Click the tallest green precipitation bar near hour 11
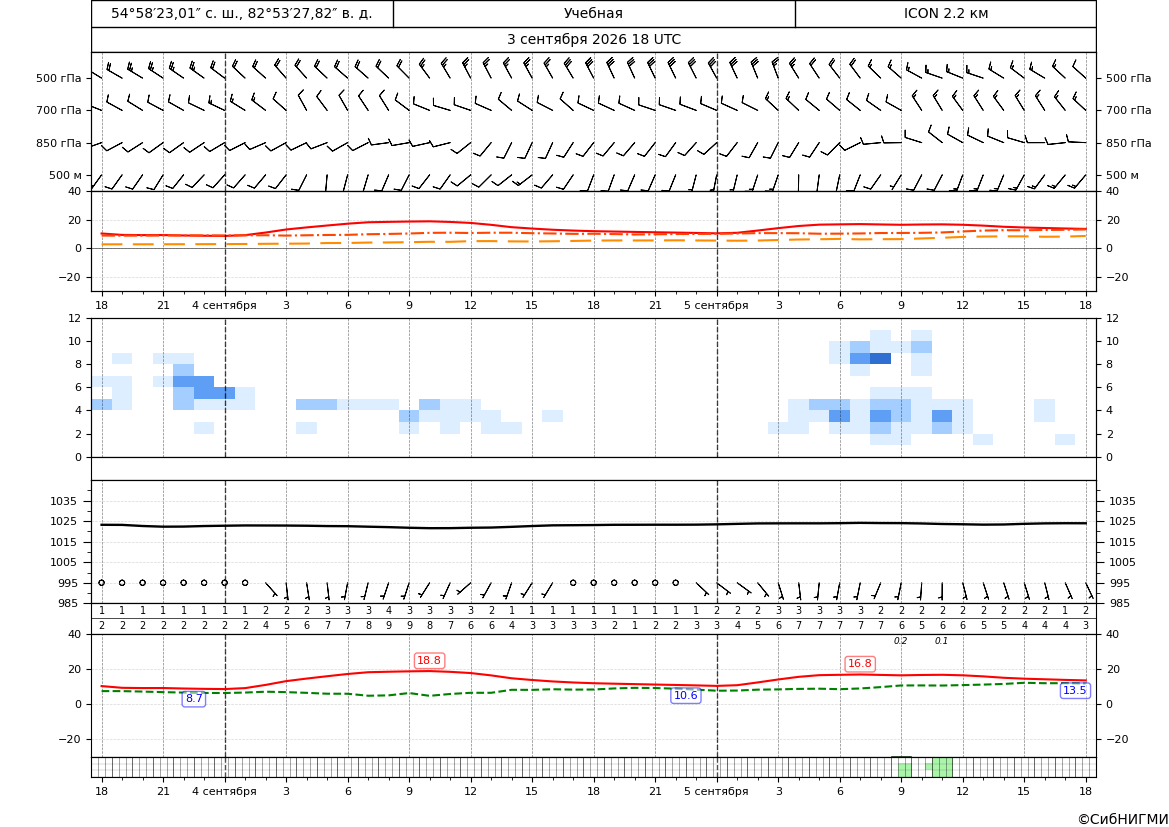This screenshot has height=827, width=1169. pyautogui.click(x=942, y=767)
